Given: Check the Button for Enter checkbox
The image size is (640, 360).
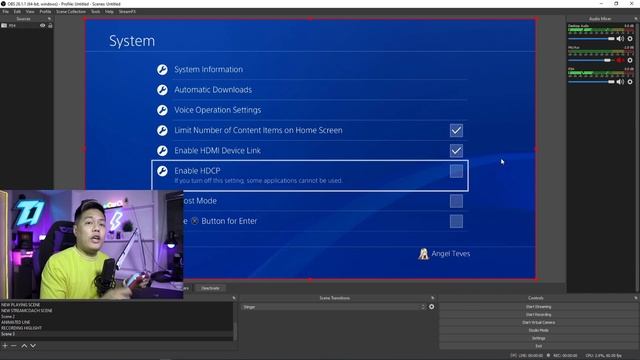Looking at the screenshot, I should (x=456, y=221).
